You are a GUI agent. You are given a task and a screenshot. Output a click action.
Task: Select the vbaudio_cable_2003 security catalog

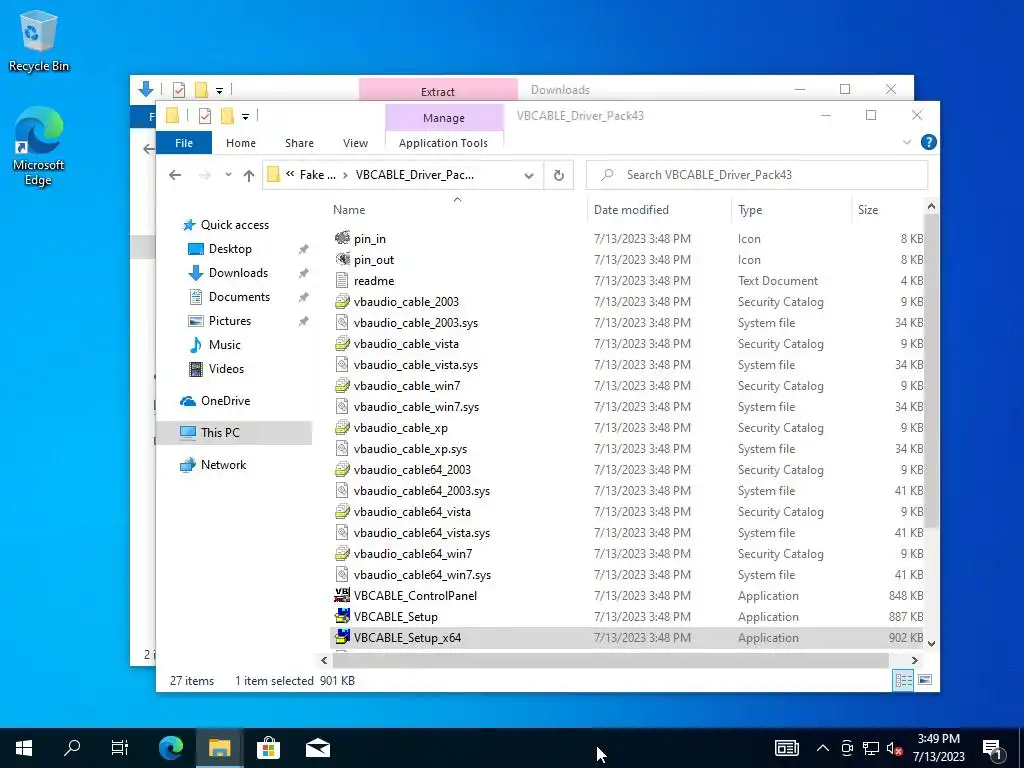point(406,302)
